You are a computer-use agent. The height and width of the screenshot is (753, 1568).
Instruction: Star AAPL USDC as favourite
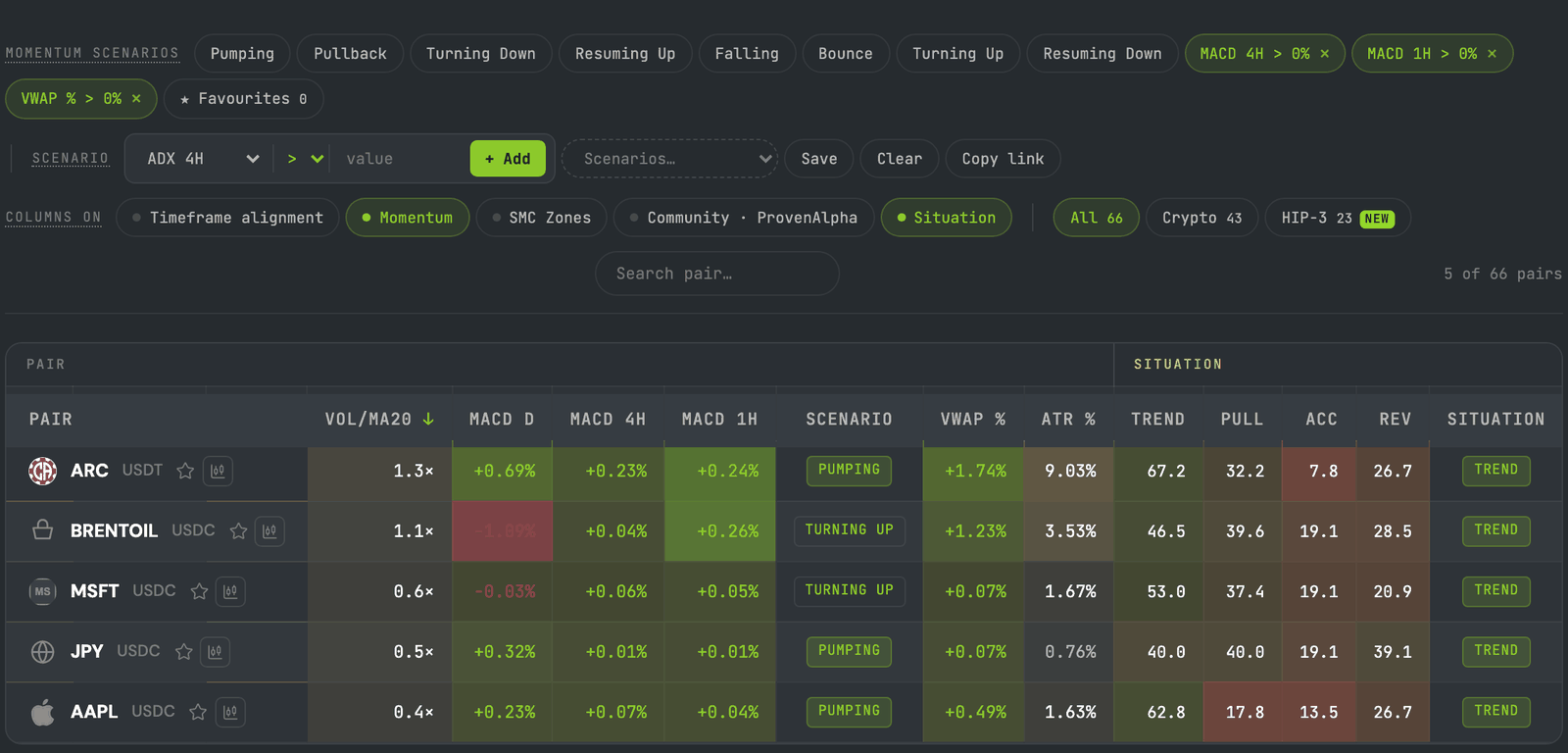[x=198, y=713]
